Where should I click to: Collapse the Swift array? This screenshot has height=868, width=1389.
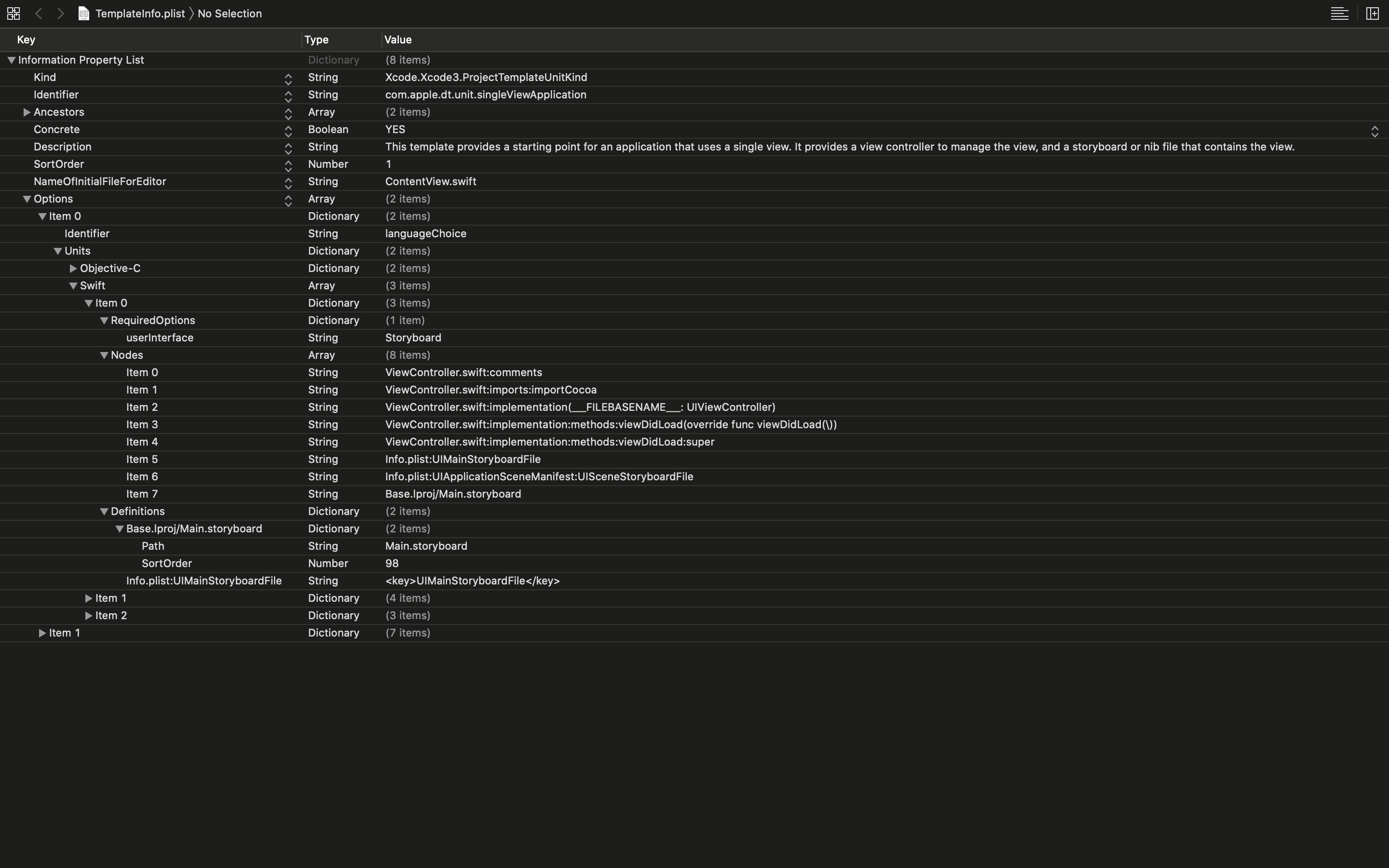coord(73,286)
